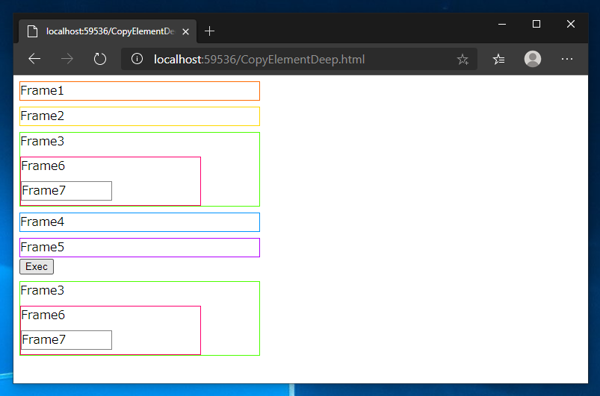Open Settings and more ellipsis menu
This screenshot has height=396, width=600.
point(567,59)
